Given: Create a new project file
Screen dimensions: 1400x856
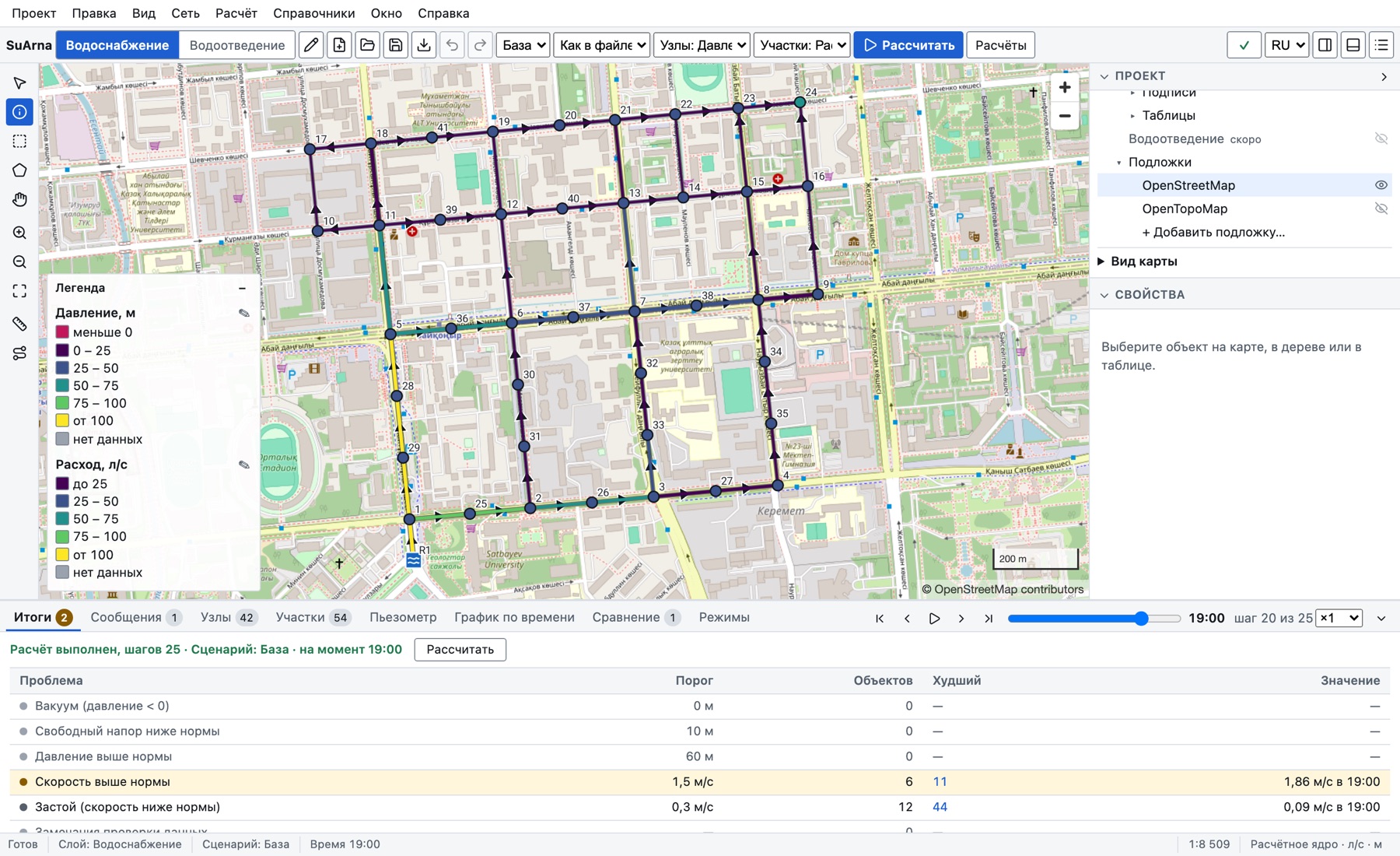Looking at the screenshot, I should click(x=339, y=45).
